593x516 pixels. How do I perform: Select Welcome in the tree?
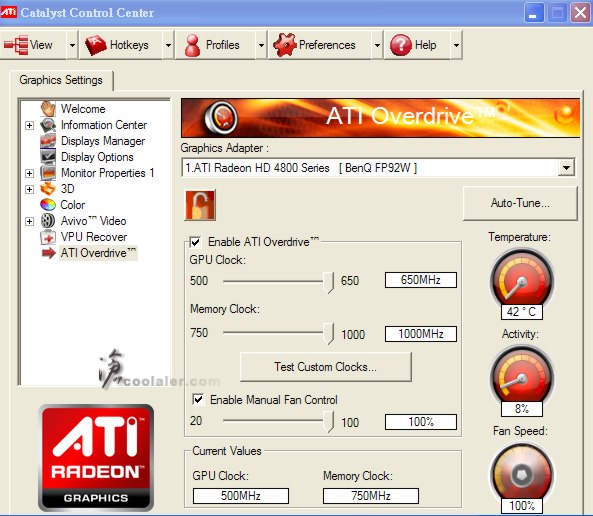(83, 109)
